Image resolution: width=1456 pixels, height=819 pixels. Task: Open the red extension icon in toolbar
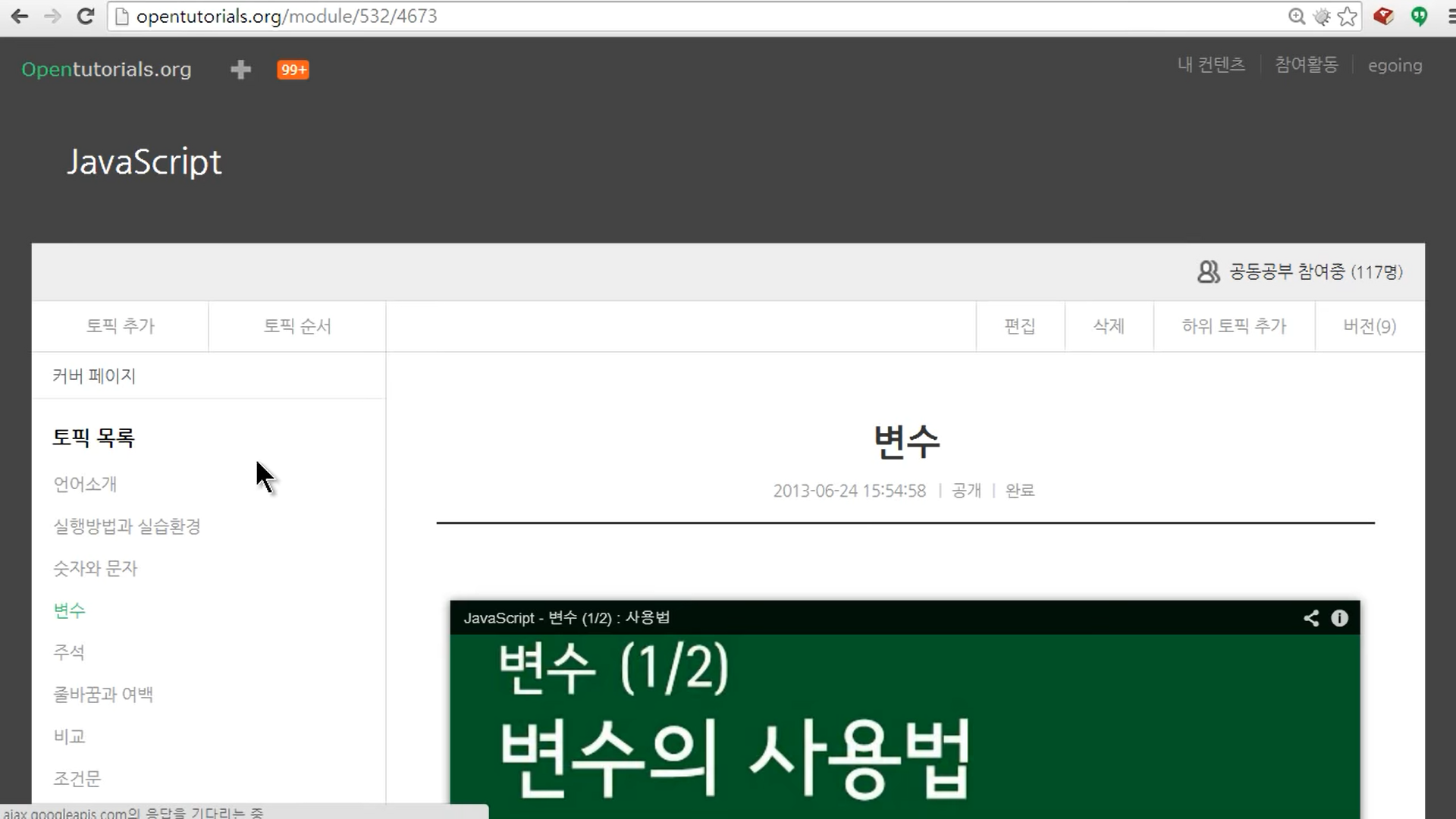click(1383, 16)
